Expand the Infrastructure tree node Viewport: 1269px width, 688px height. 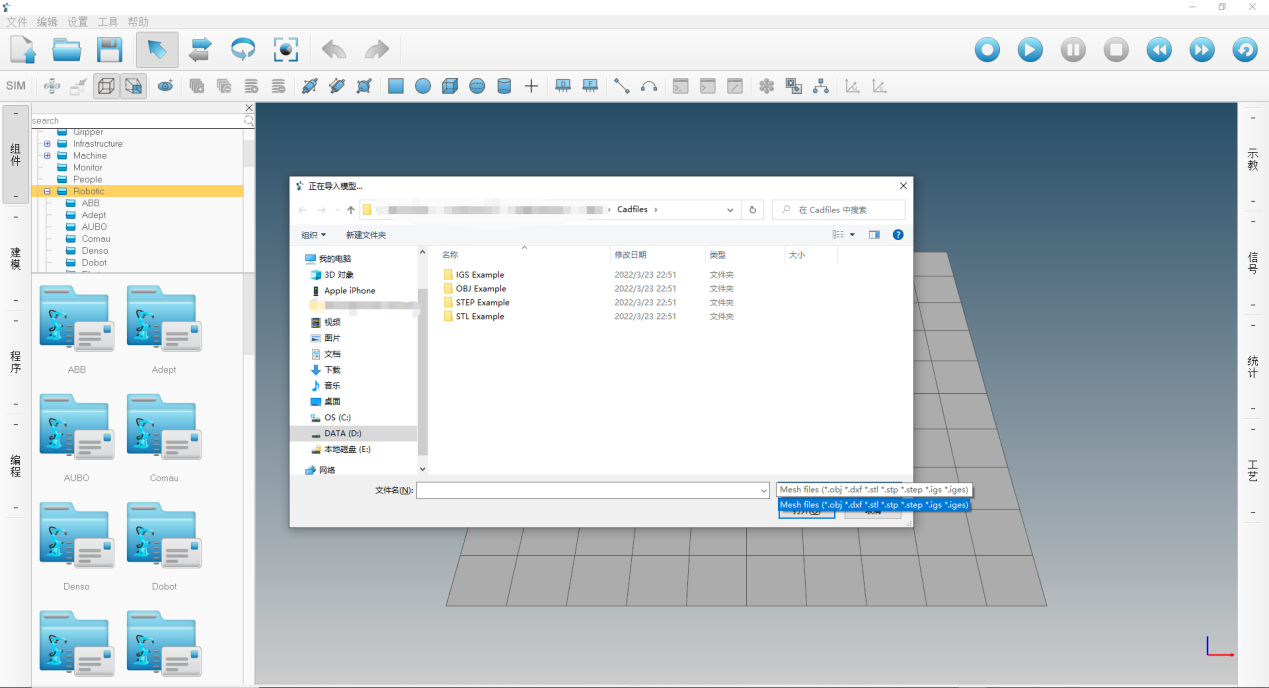(47, 144)
